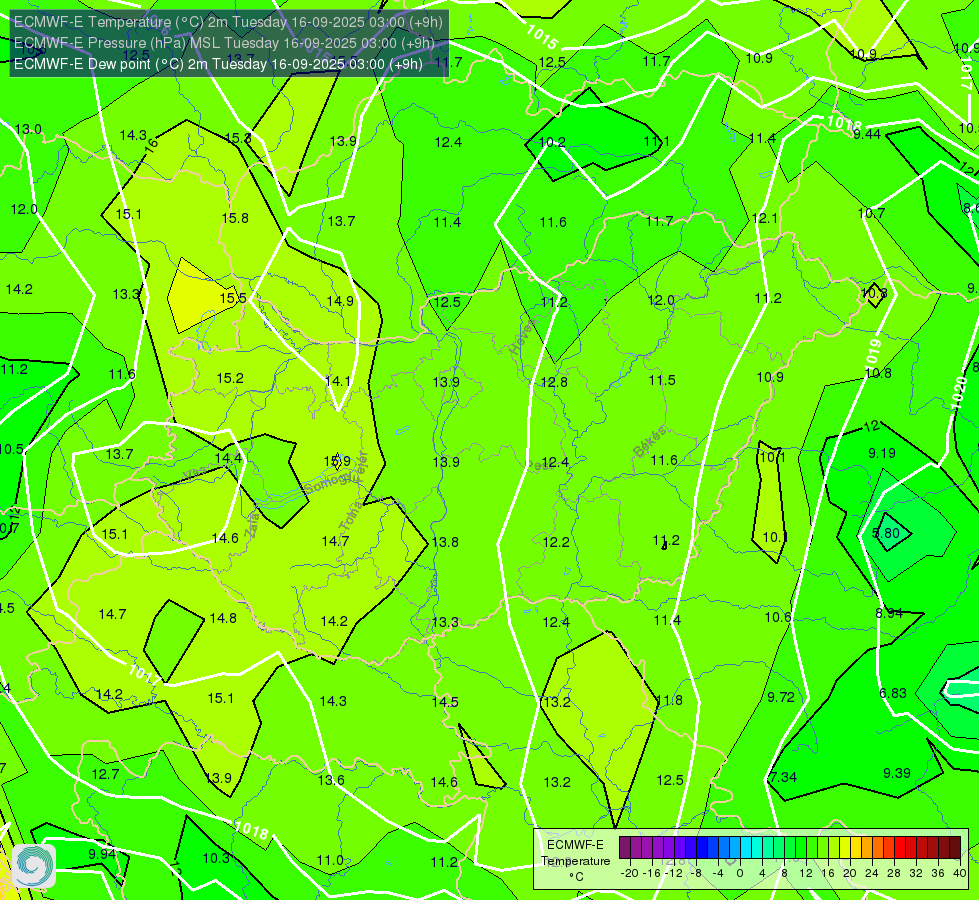Click the 12.8 temperature value
Image resolution: width=979 pixels, height=900 pixels.
(554, 382)
